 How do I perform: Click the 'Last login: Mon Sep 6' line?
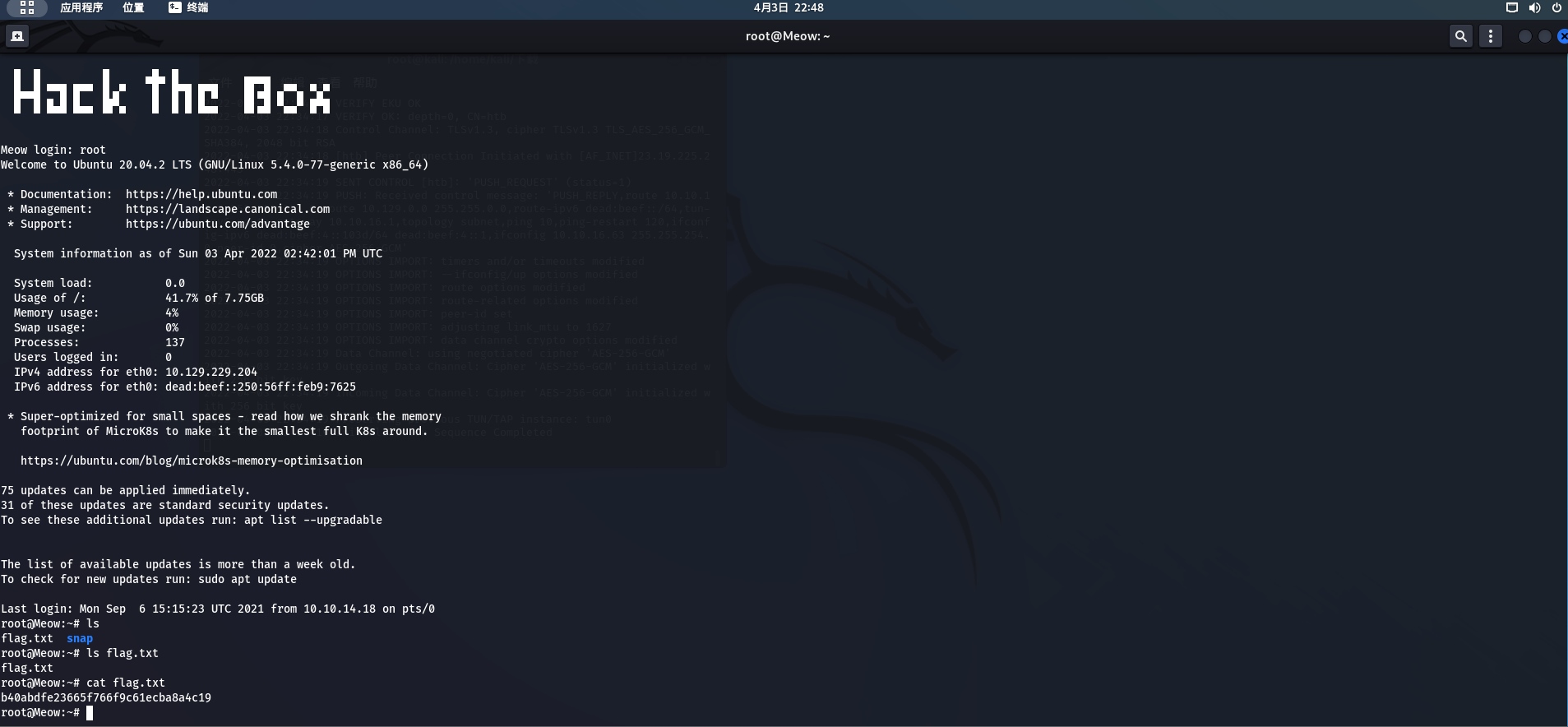(218, 609)
